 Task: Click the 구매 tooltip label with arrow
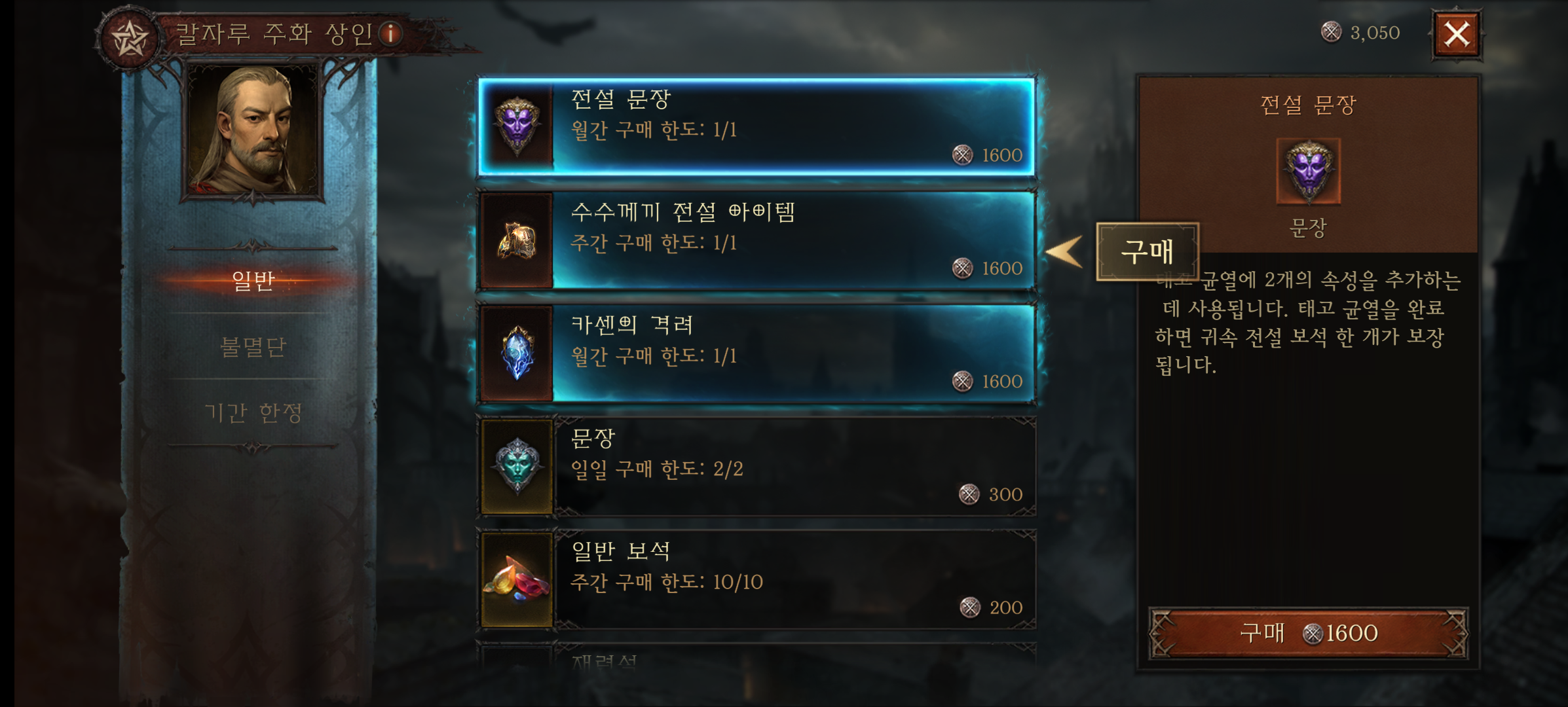[1148, 252]
